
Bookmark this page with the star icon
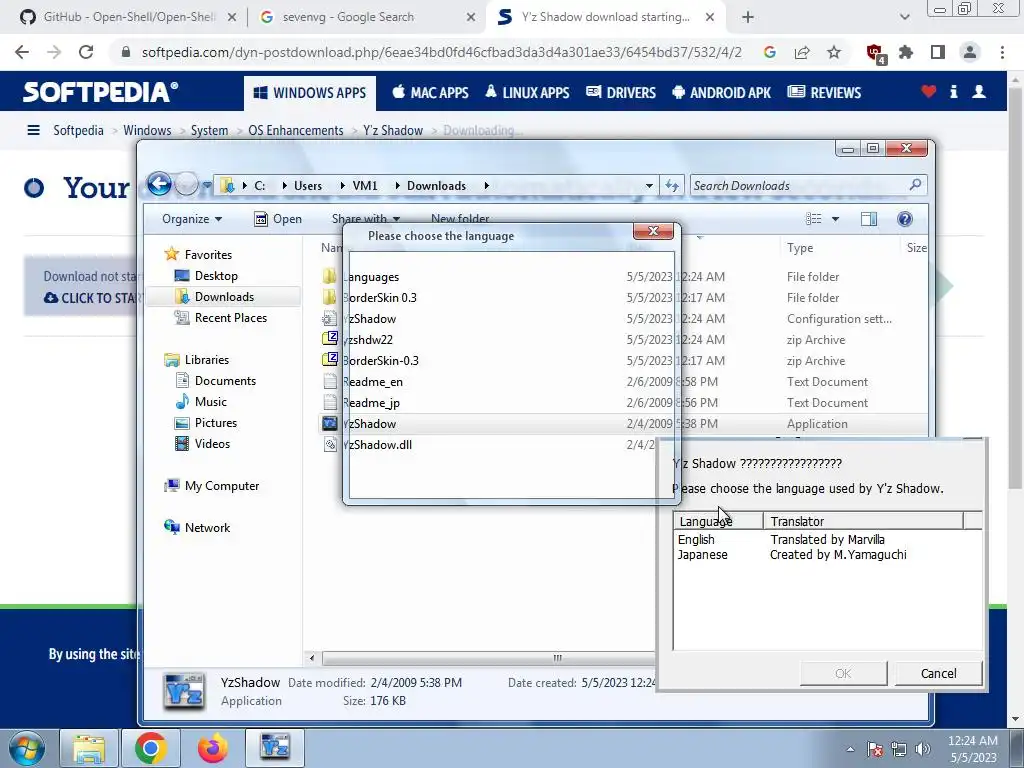pos(834,52)
